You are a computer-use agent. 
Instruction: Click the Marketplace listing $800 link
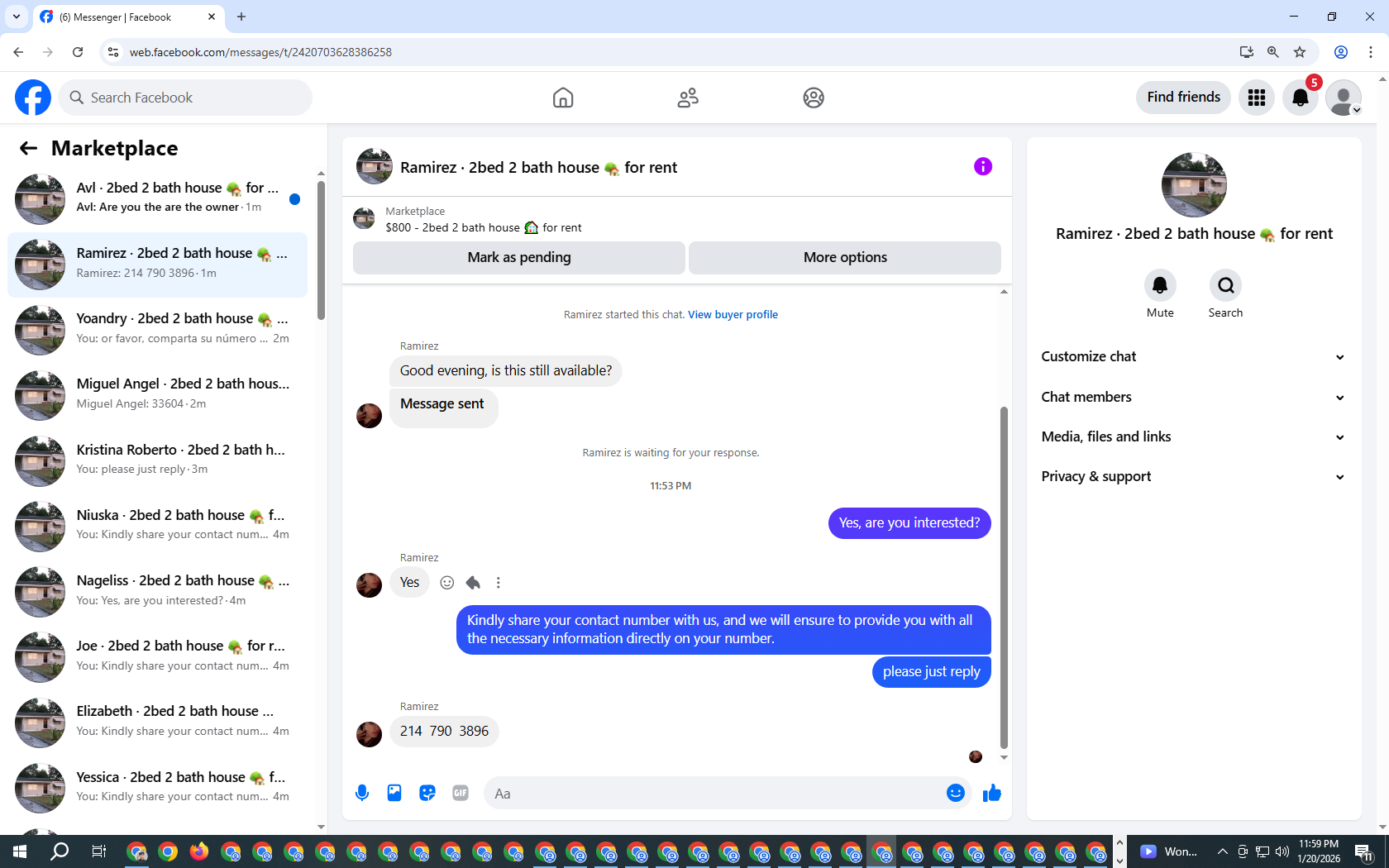(483, 228)
